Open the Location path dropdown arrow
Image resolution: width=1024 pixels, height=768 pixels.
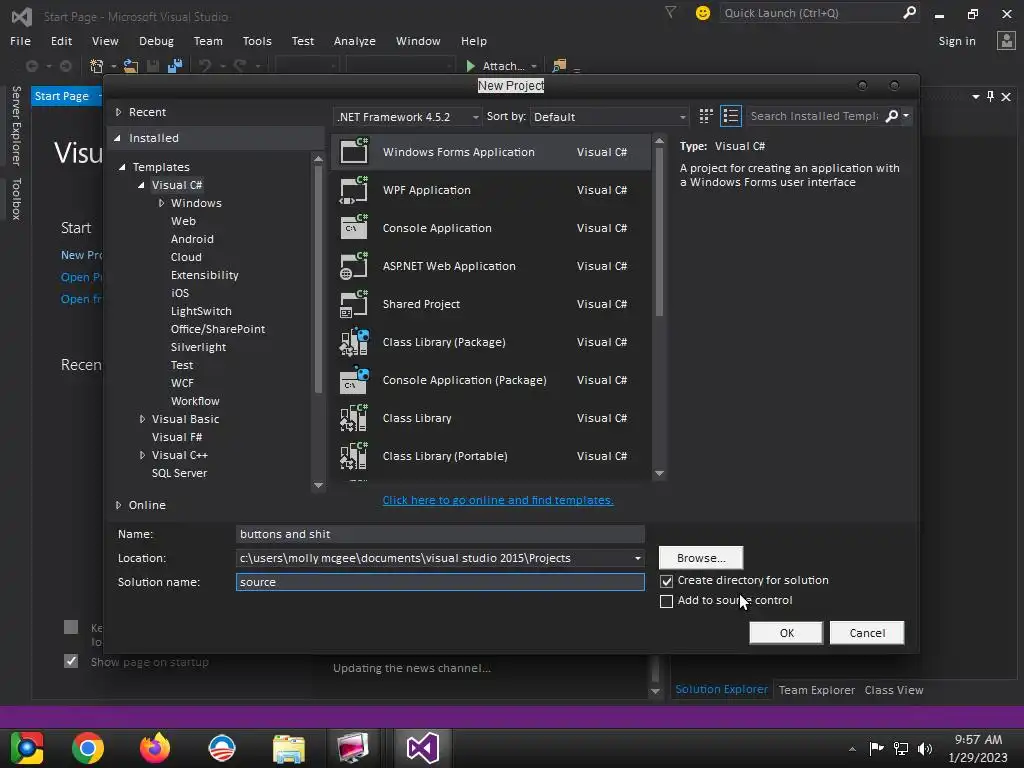(637, 558)
